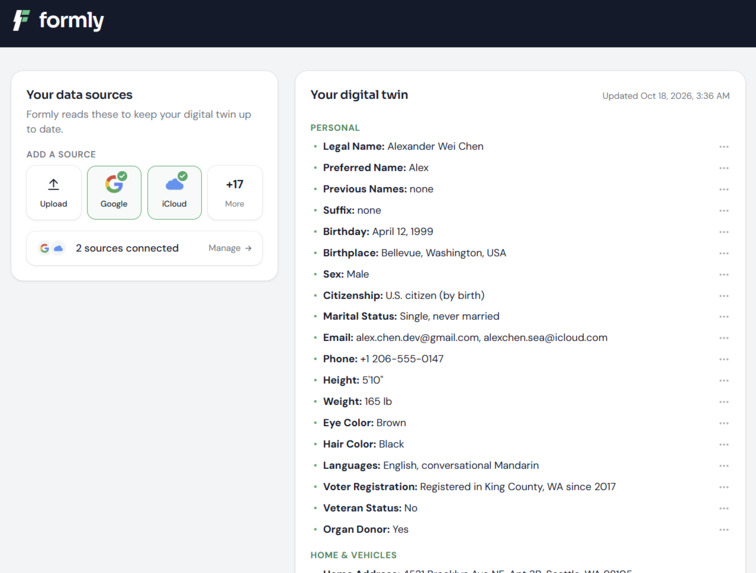Click the Preferred Name: Alex text

[x=376, y=167]
